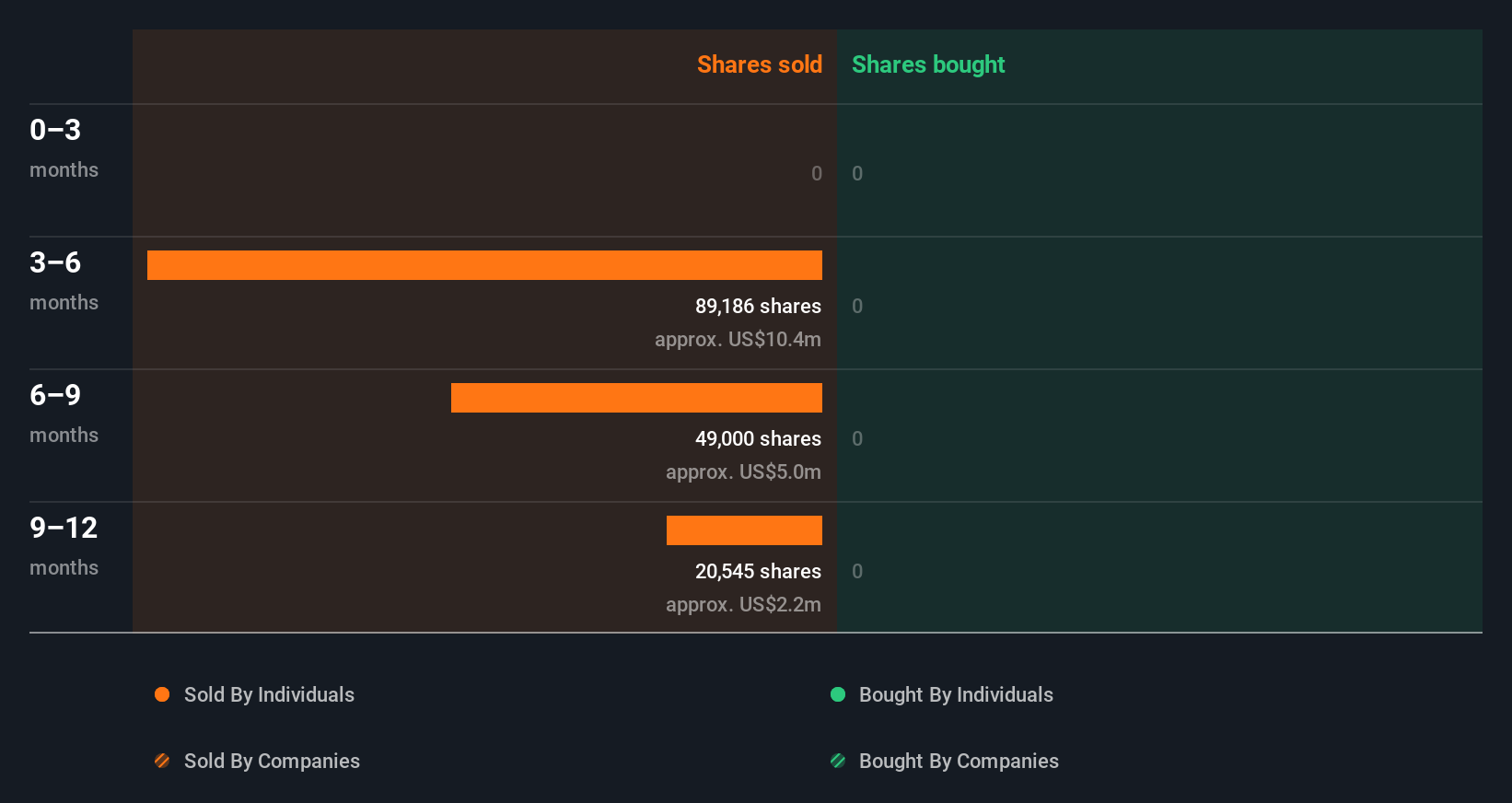Click shares bought zero in 3–6 months row

(x=857, y=306)
